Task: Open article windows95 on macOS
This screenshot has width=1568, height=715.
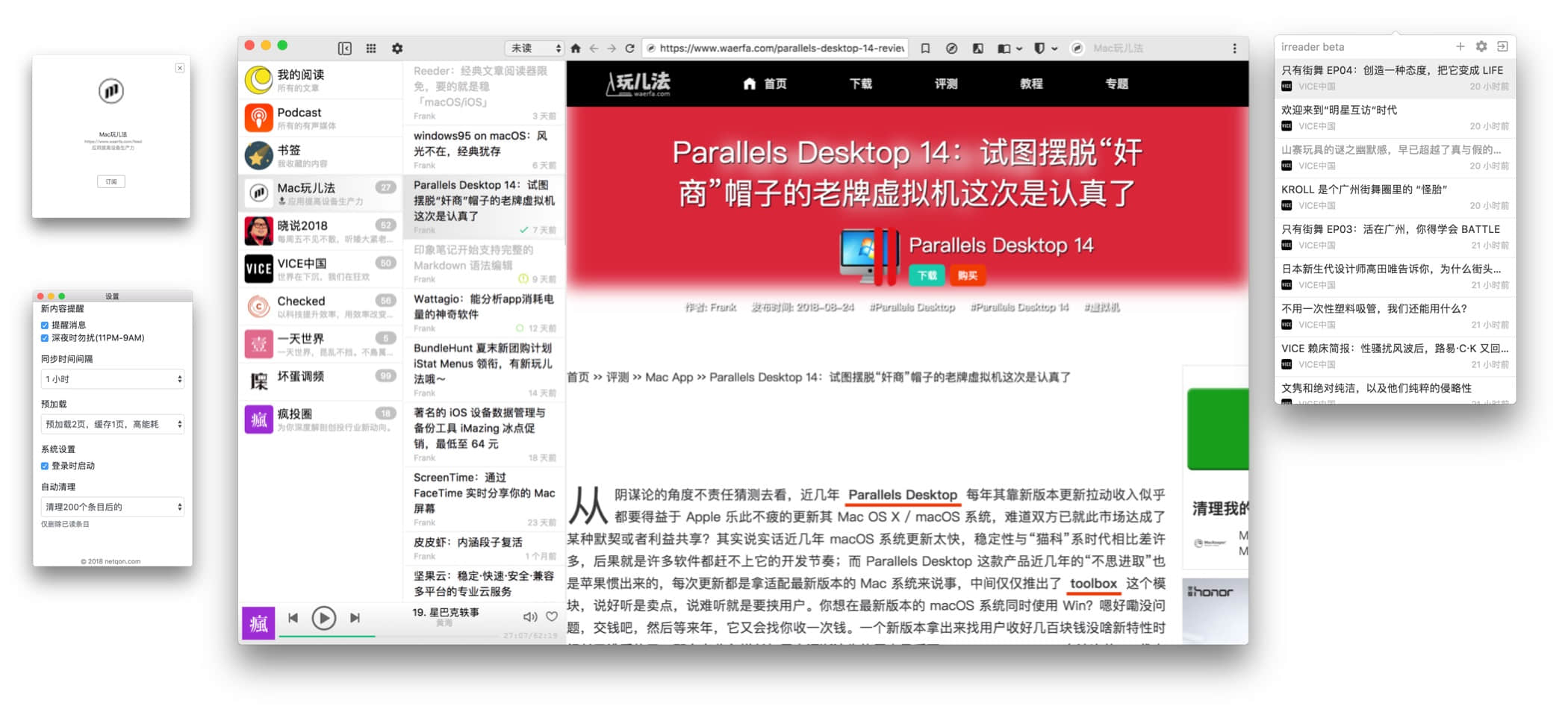Action: [484, 149]
